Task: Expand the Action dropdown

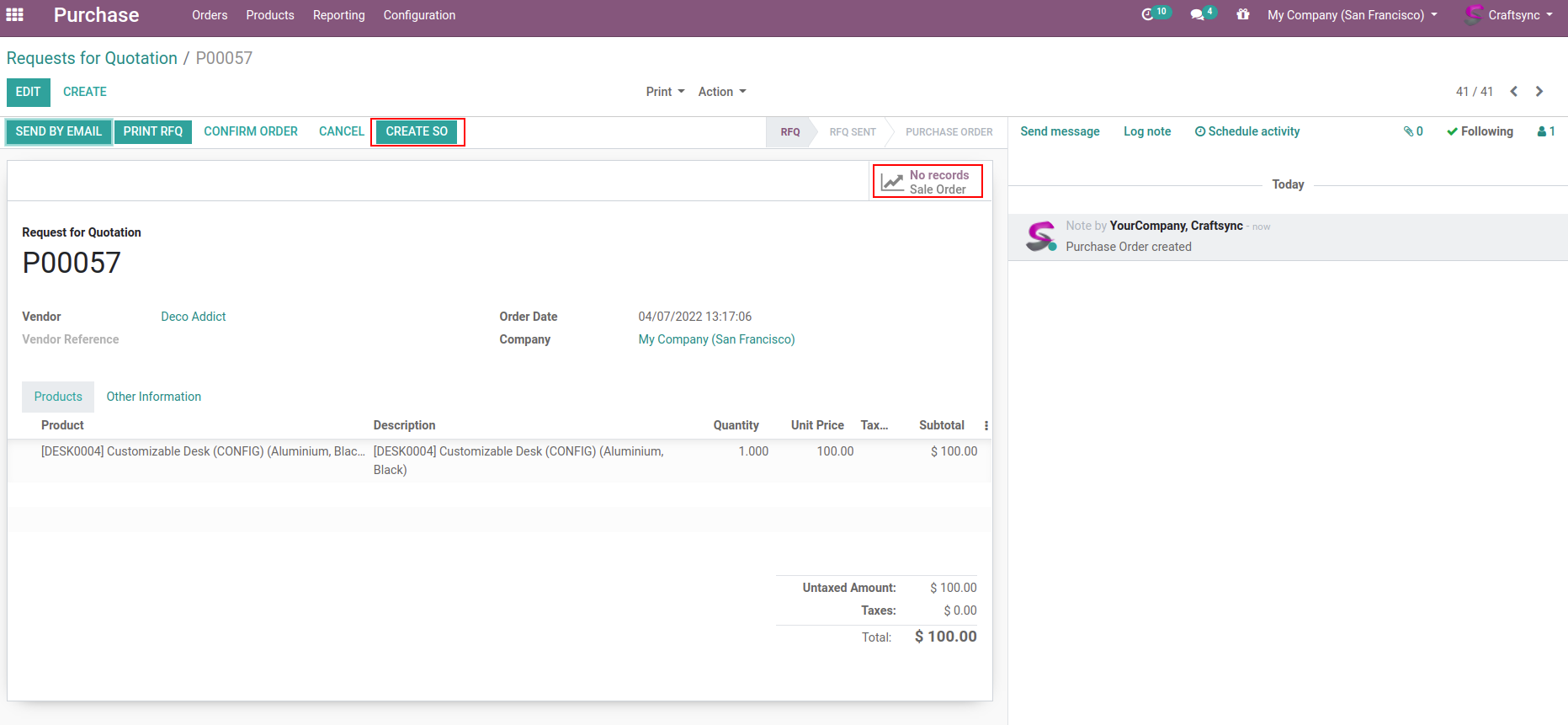Action: (721, 92)
